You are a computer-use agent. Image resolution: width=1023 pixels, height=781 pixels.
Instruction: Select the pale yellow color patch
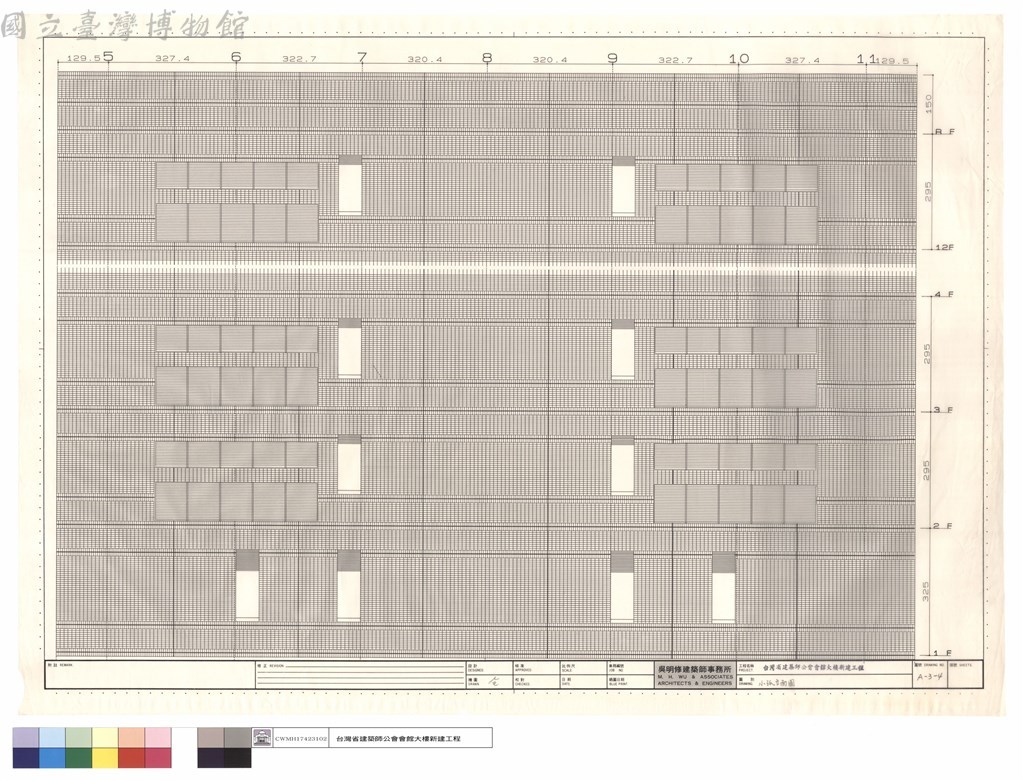pos(105,738)
